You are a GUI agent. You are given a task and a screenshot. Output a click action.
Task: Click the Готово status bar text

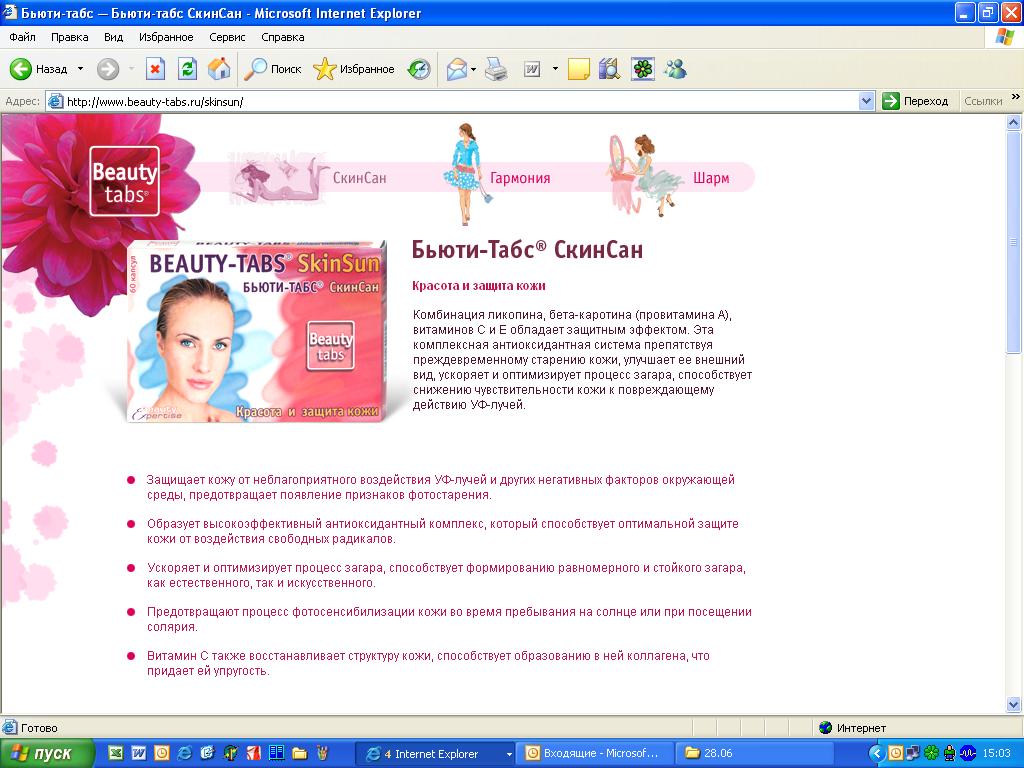39,728
